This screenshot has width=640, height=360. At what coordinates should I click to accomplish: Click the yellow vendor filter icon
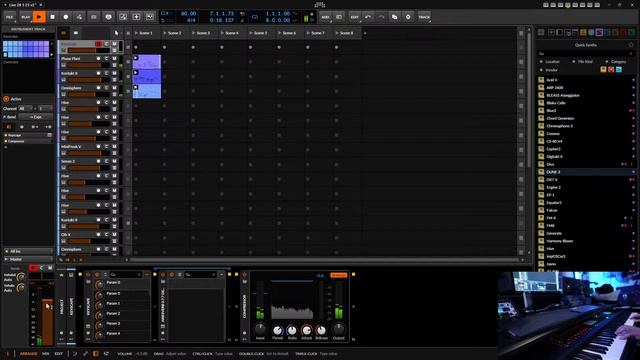[x=603, y=70]
